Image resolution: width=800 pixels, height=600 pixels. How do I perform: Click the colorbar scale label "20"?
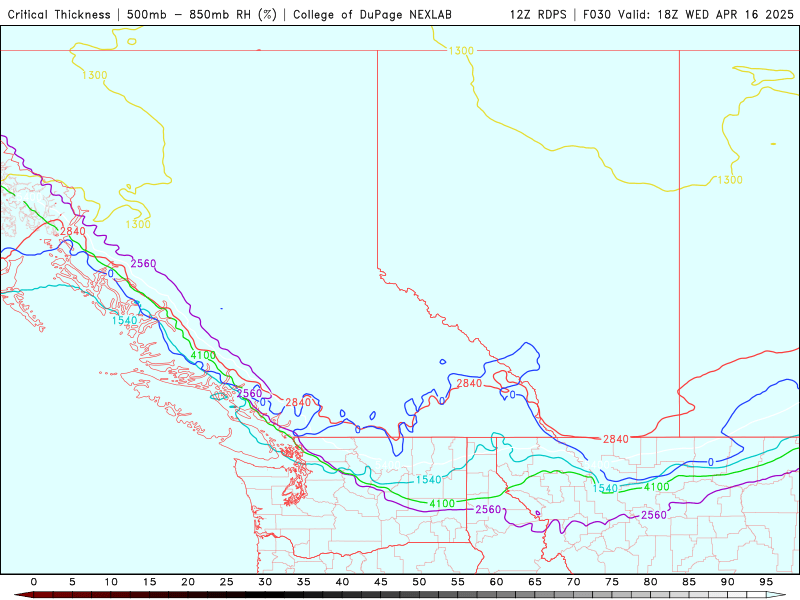click(x=188, y=582)
